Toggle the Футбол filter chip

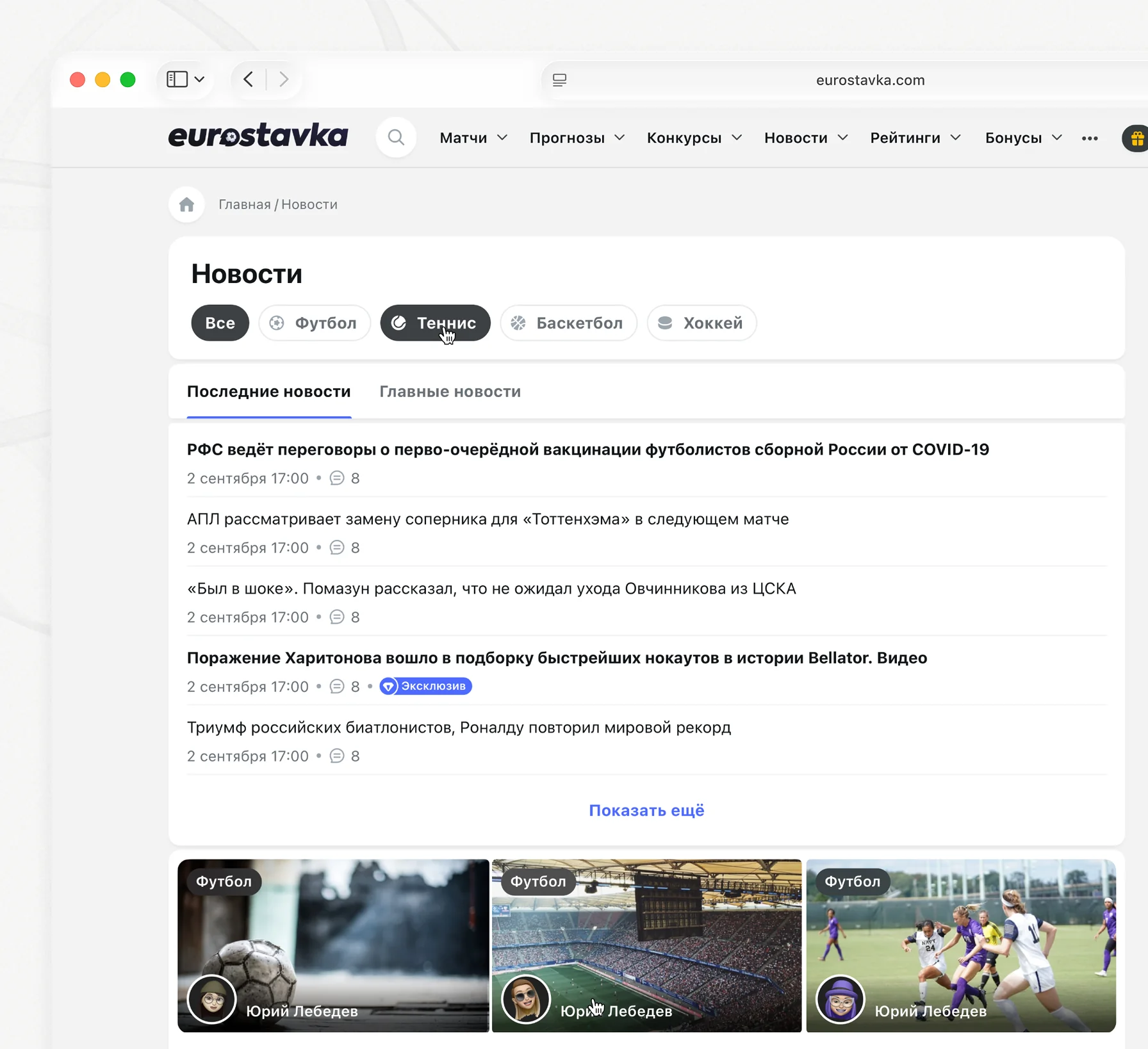coord(314,323)
